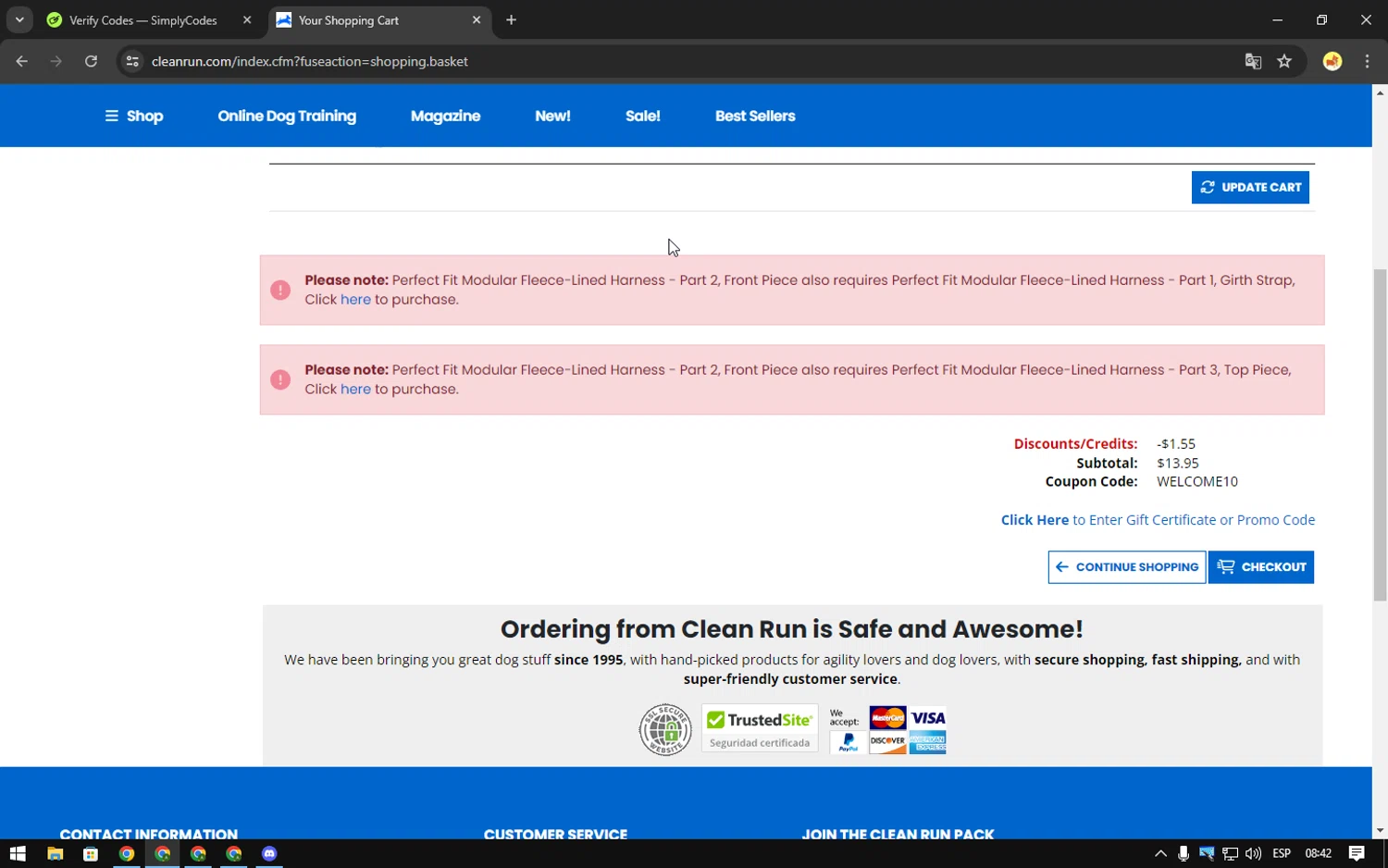
Task: Reload the current page
Action: 91,61
